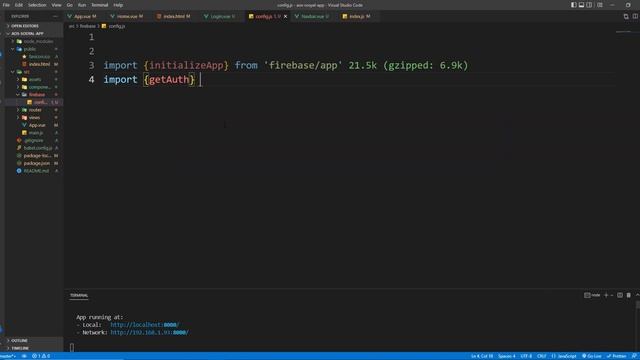
Task: Expand the assets folder
Action: (x=35, y=80)
